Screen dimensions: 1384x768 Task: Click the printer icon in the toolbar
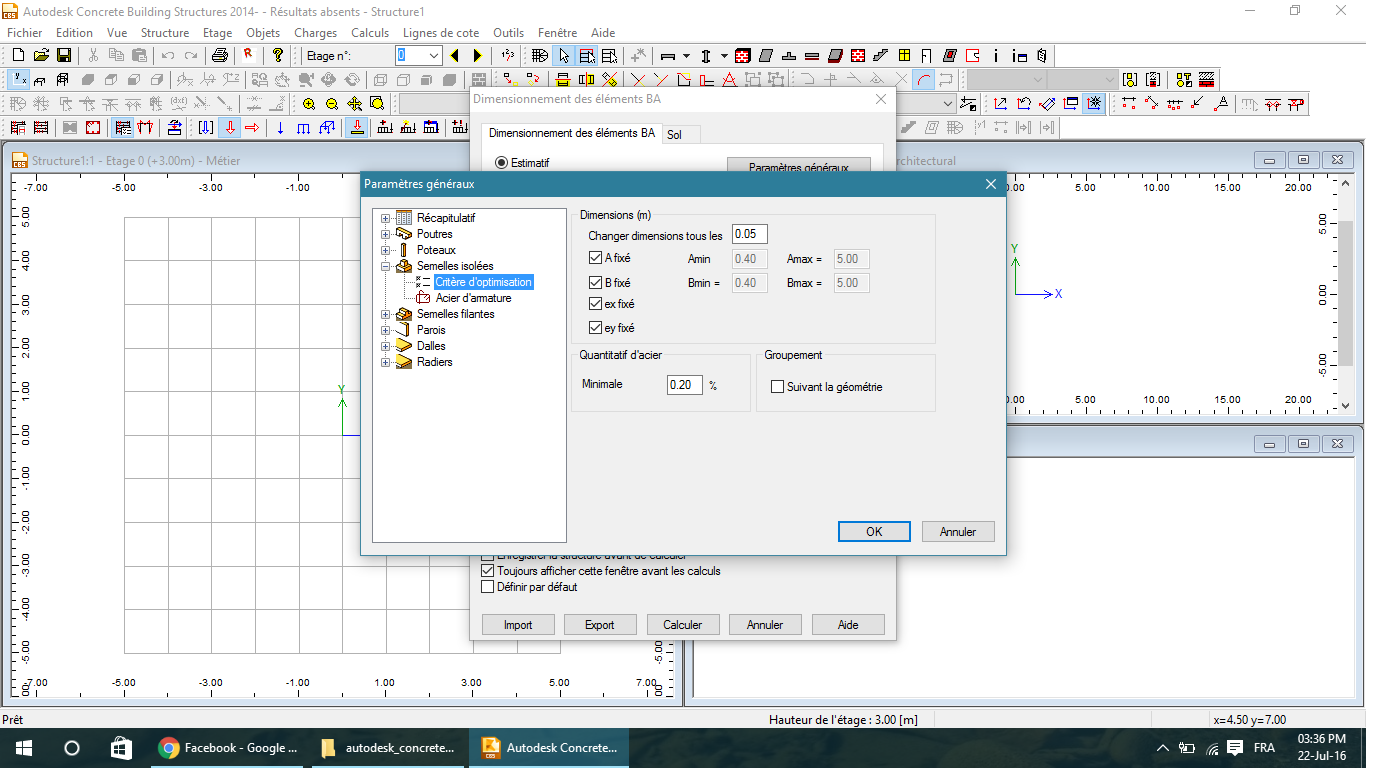(220, 55)
